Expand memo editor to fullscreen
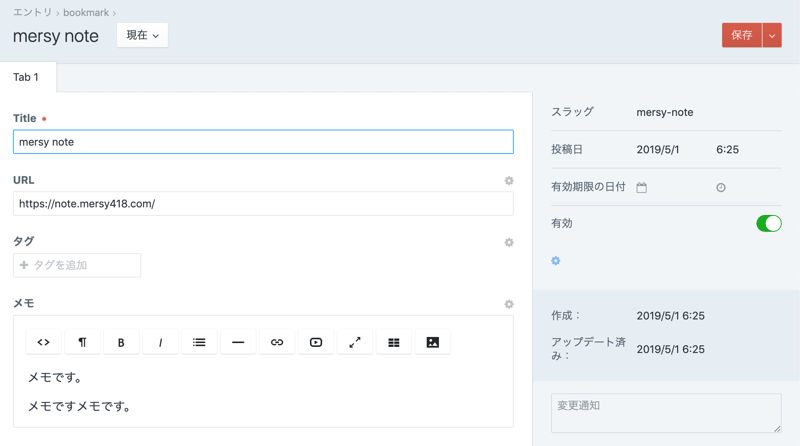 point(355,342)
